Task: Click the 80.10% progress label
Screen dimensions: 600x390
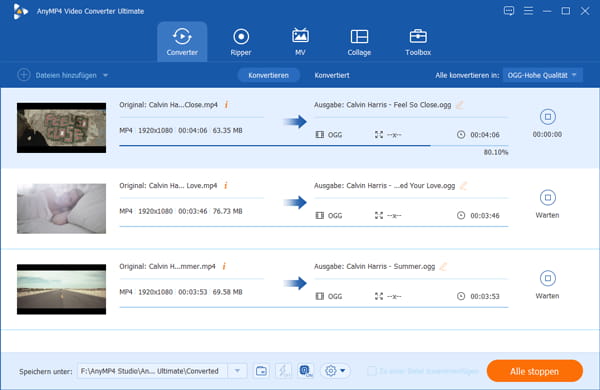Action: pos(496,152)
